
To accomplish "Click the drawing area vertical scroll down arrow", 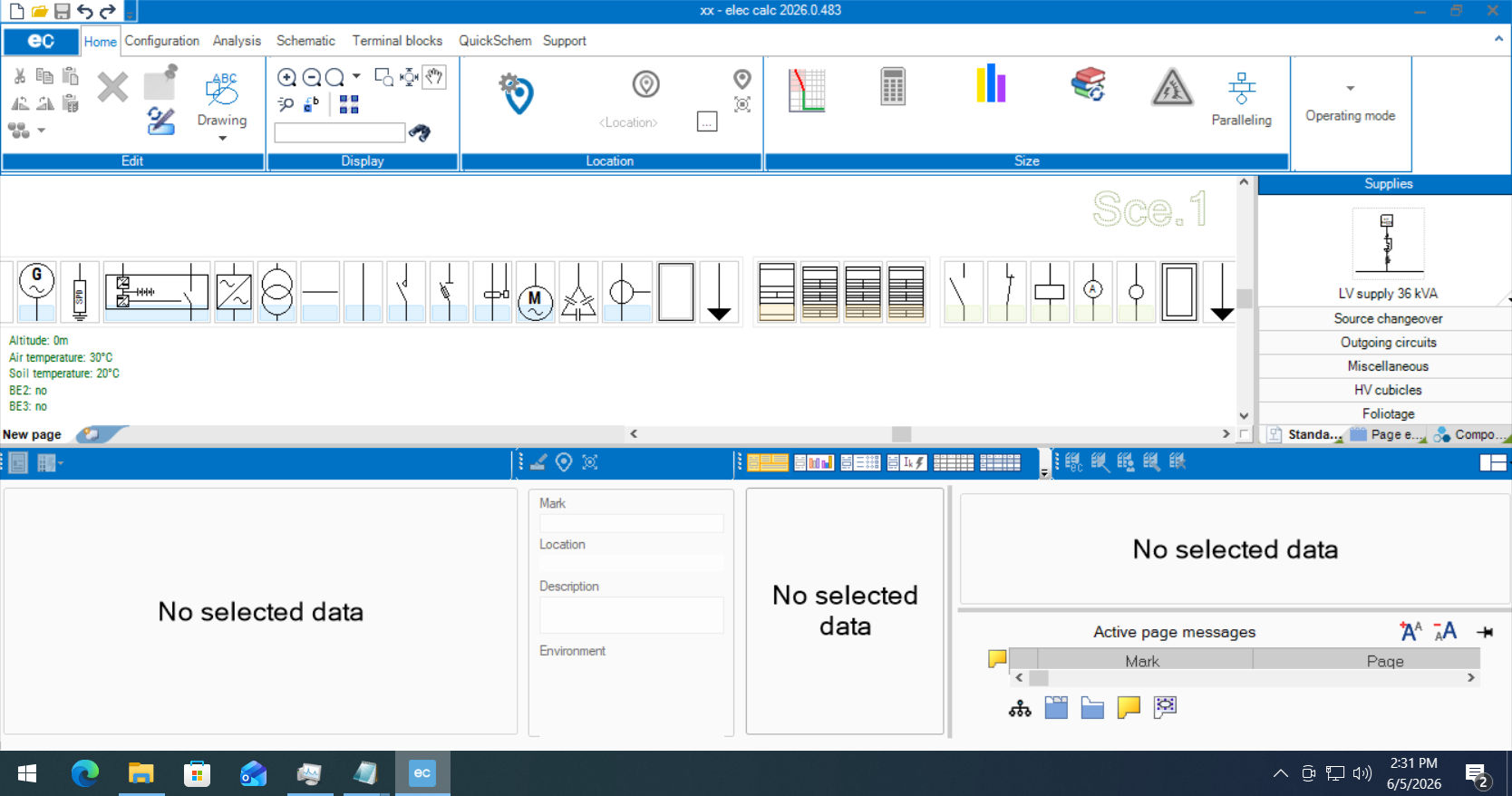I will coord(1244,416).
